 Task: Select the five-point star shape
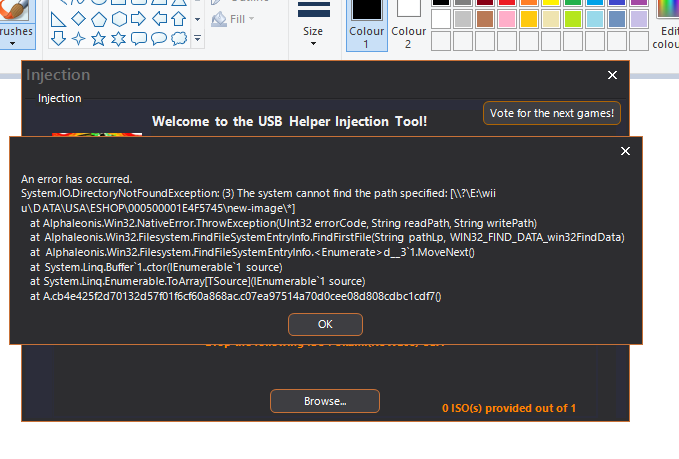click(99, 39)
